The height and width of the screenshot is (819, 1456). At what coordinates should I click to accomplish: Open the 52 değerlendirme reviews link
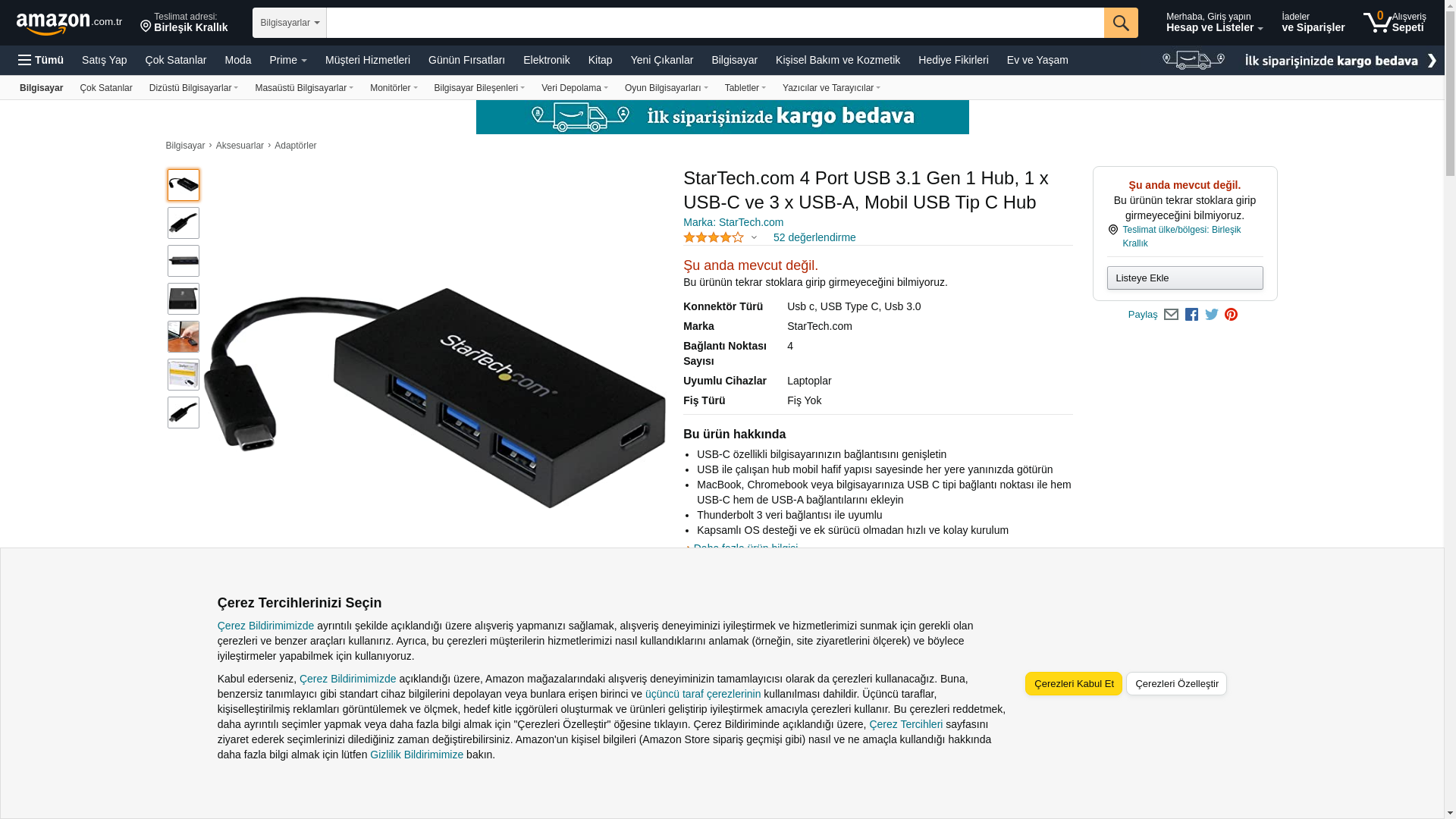814,237
